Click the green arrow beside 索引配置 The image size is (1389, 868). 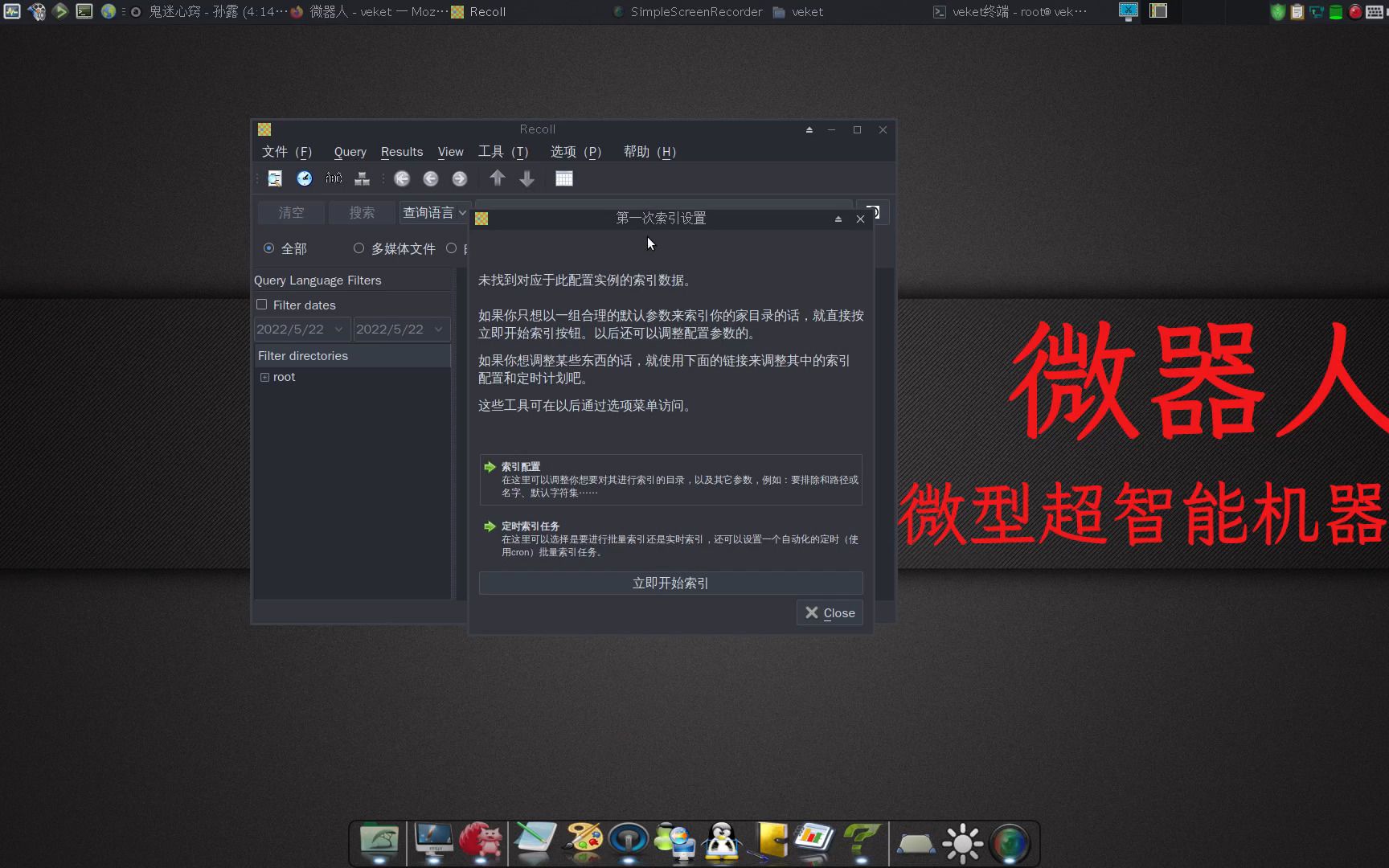(490, 467)
